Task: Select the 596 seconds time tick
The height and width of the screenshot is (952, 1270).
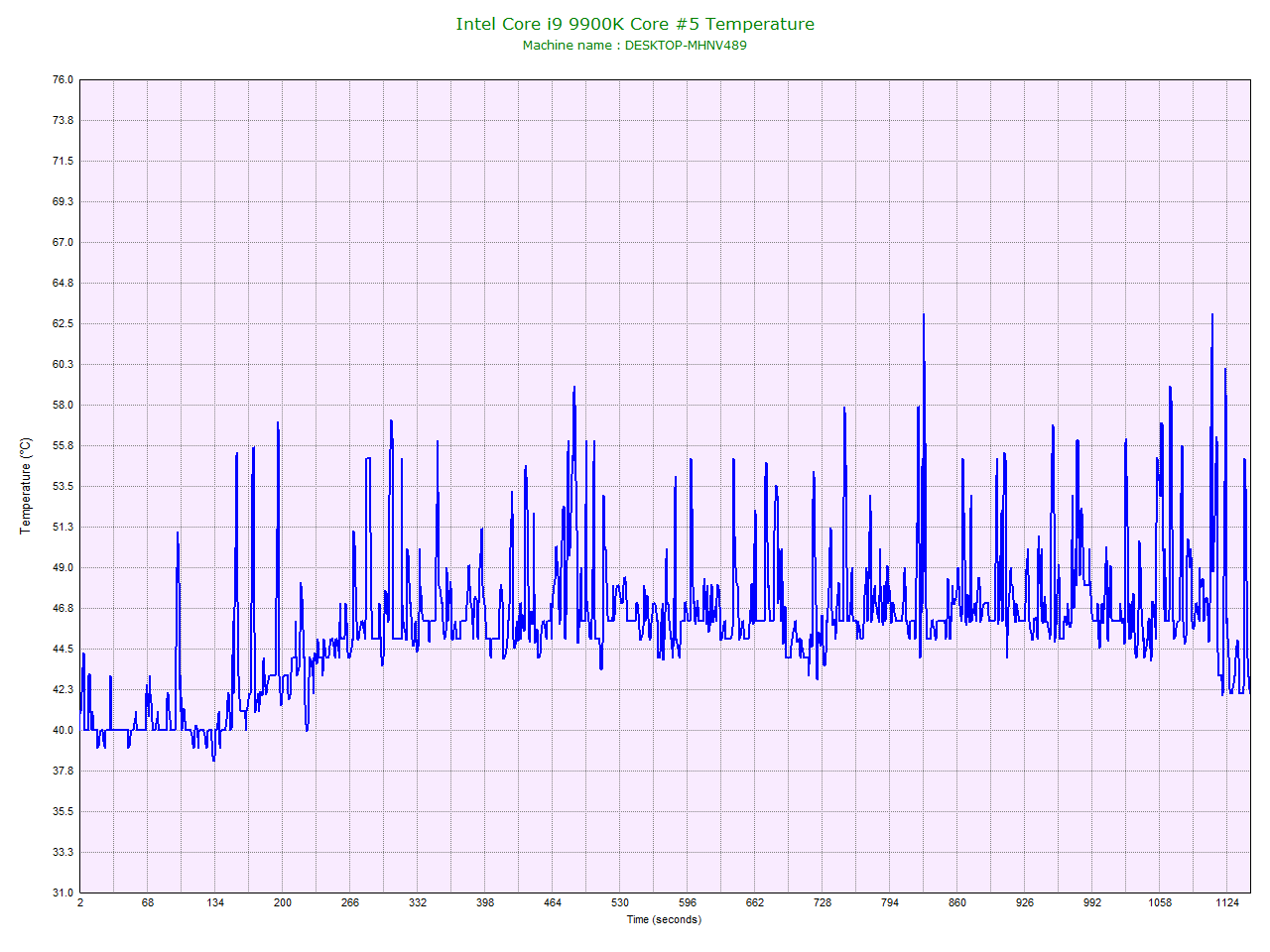Action: [x=688, y=902]
